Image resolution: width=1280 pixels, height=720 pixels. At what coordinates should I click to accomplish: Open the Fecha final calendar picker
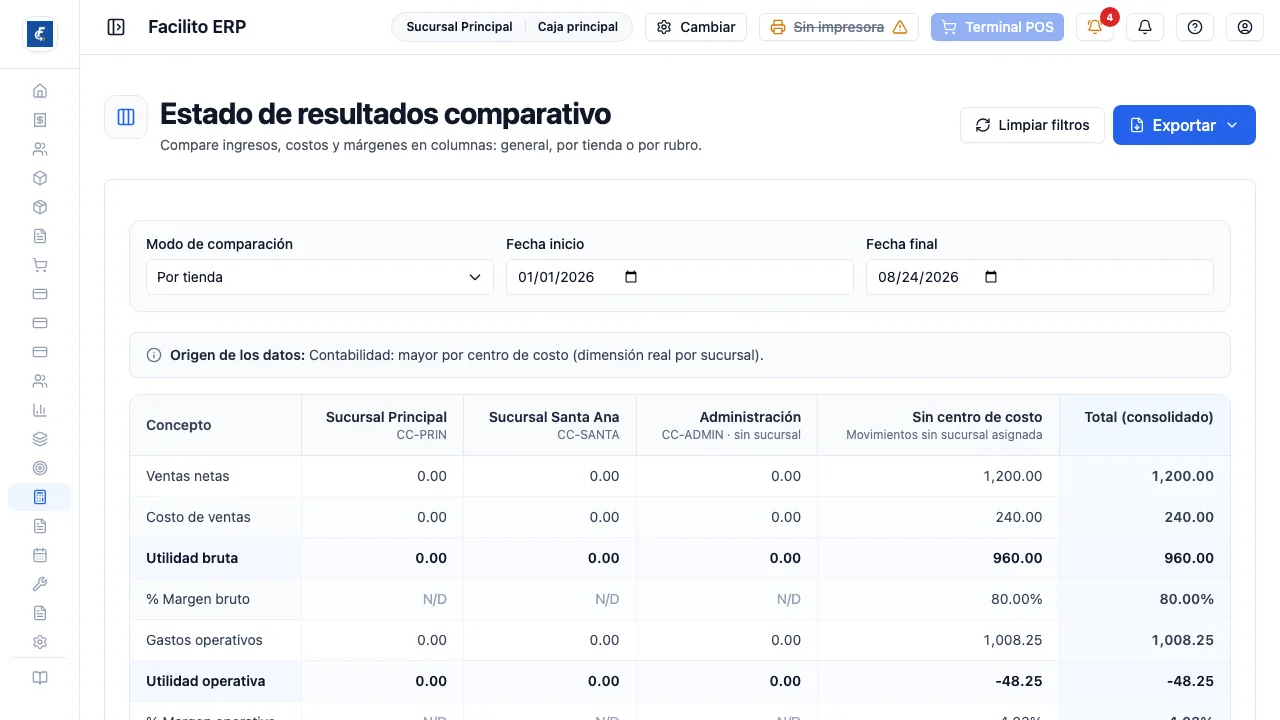991,277
